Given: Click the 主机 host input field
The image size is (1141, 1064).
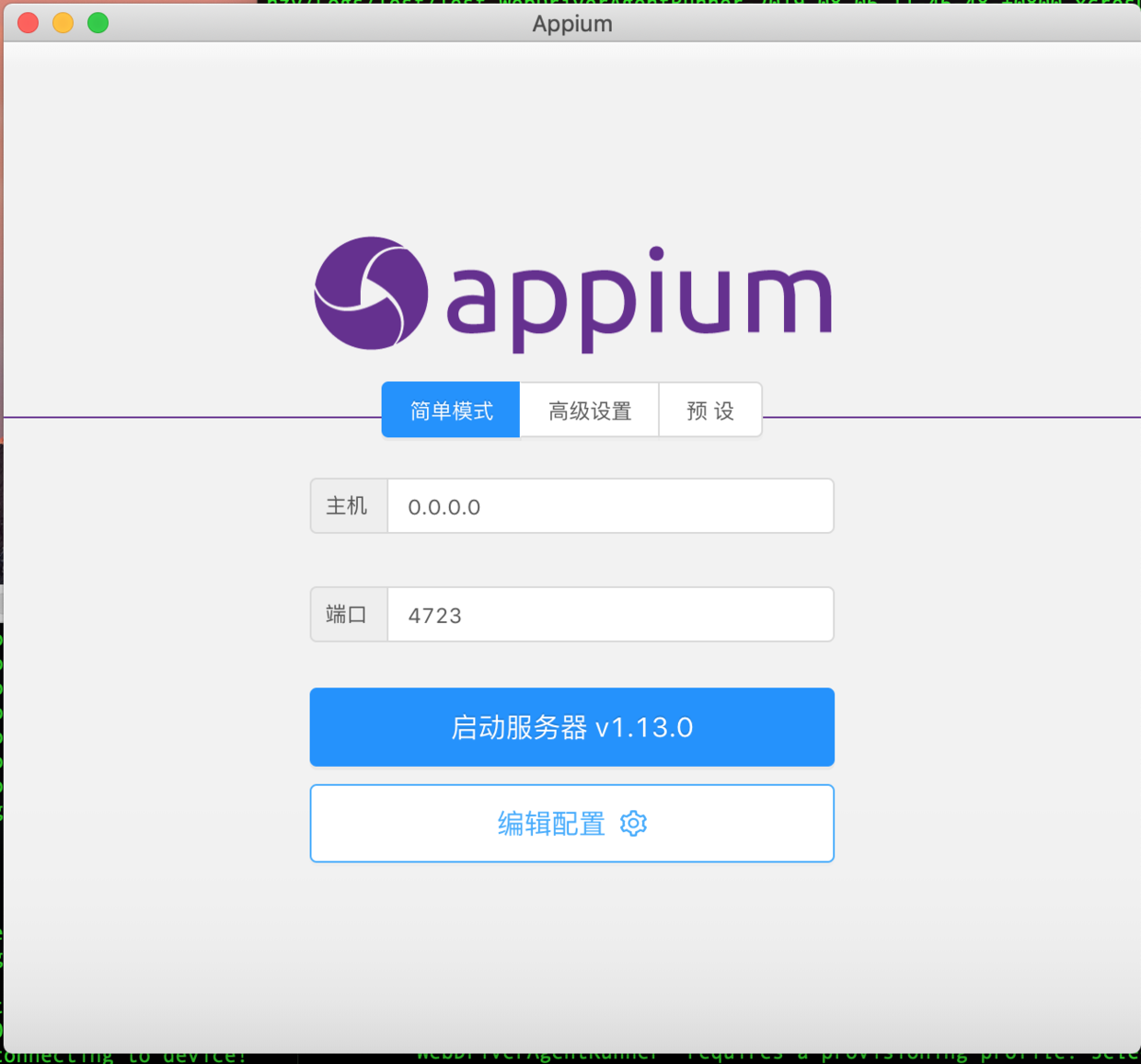Looking at the screenshot, I should click(x=611, y=506).
